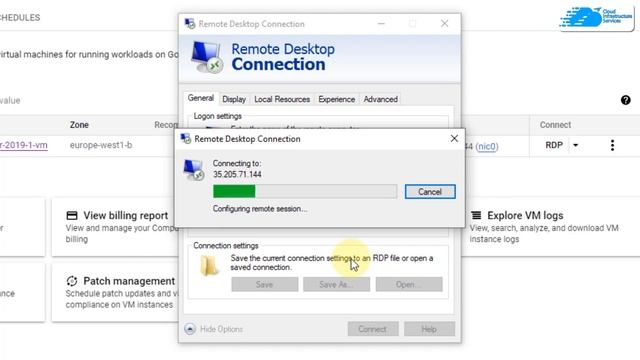Click the connection progress bar
This screenshot has width=640, height=360.
coord(305,191)
